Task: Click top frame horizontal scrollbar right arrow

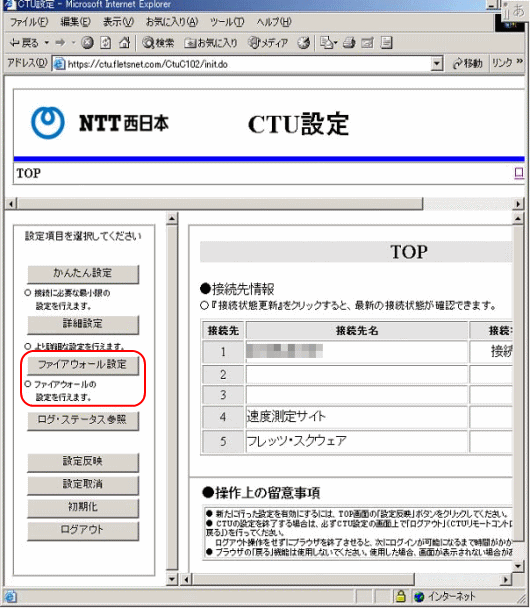Action: pos(518,204)
